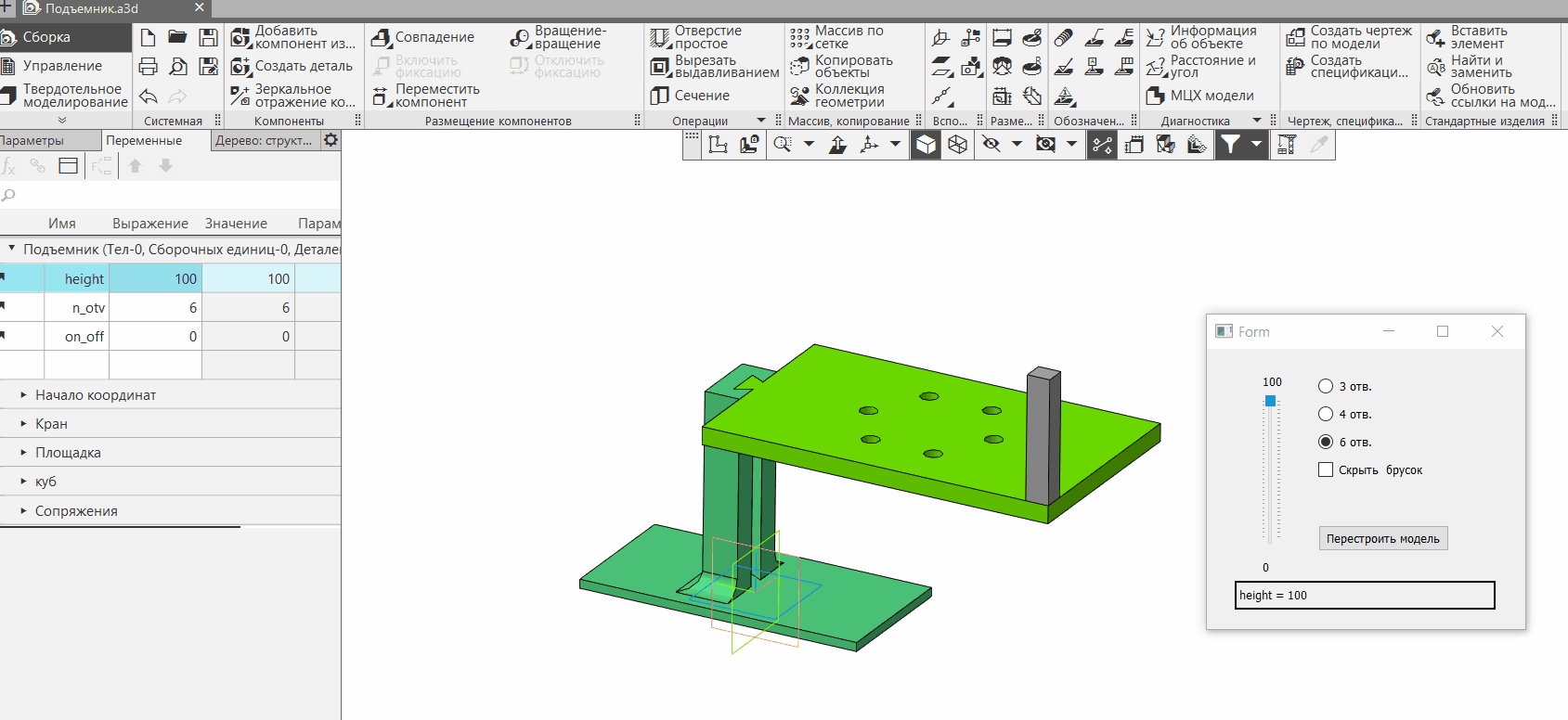Open the Дерево: структура tab

pyautogui.click(x=264, y=141)
